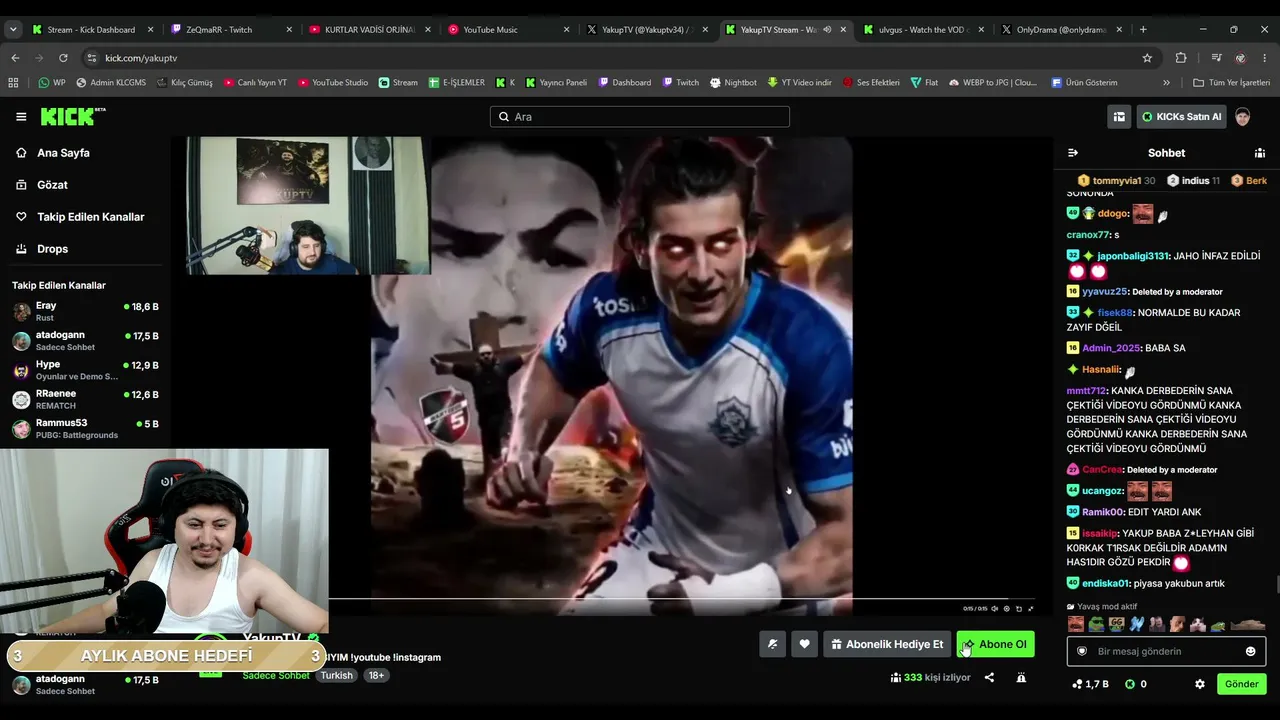Switch to the KURTLAR VADİSİ tab
Image resolution: width=1280 pixels, height=720 pixels.
(x=368, y=30)
